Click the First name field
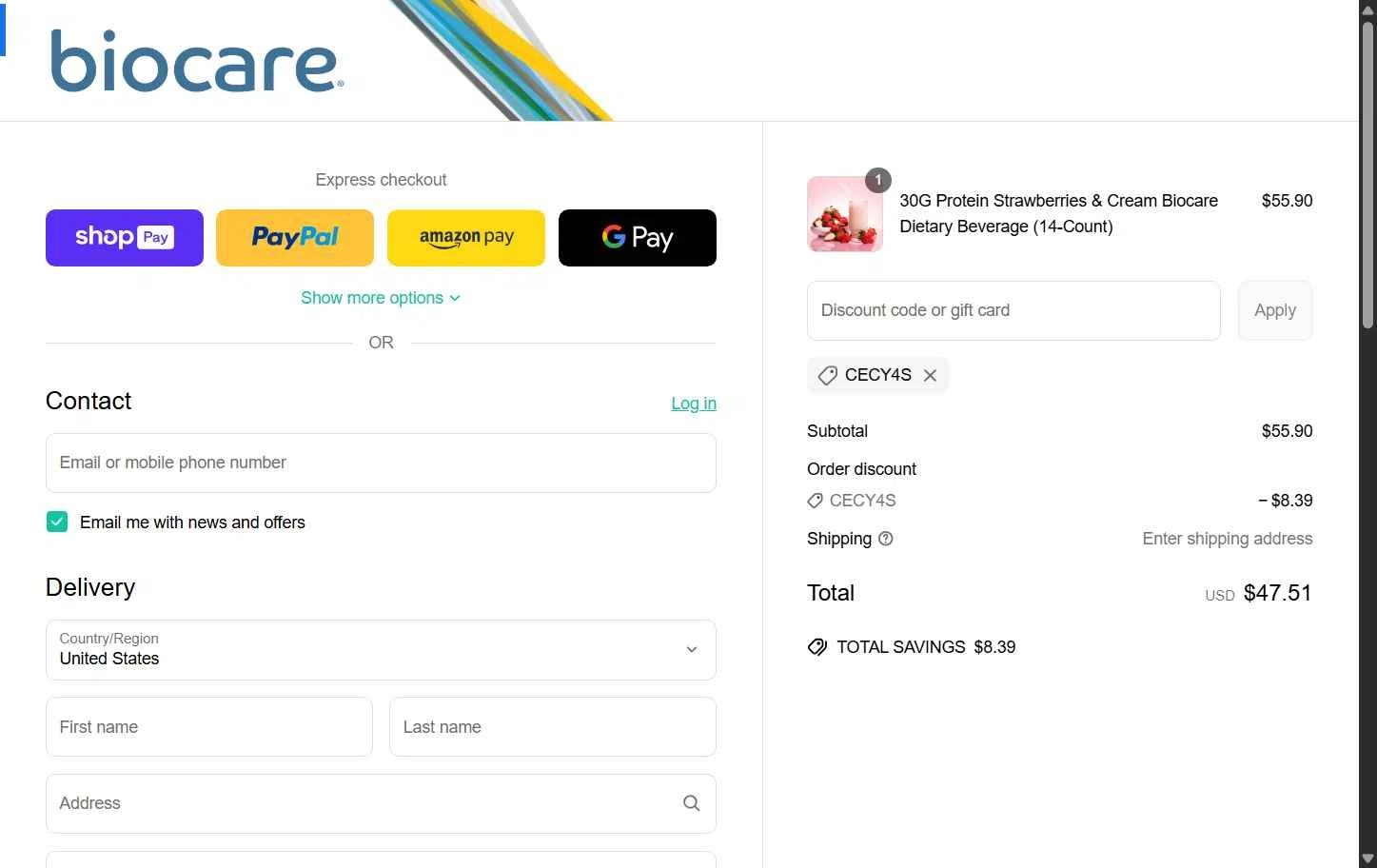 point(209,727)
